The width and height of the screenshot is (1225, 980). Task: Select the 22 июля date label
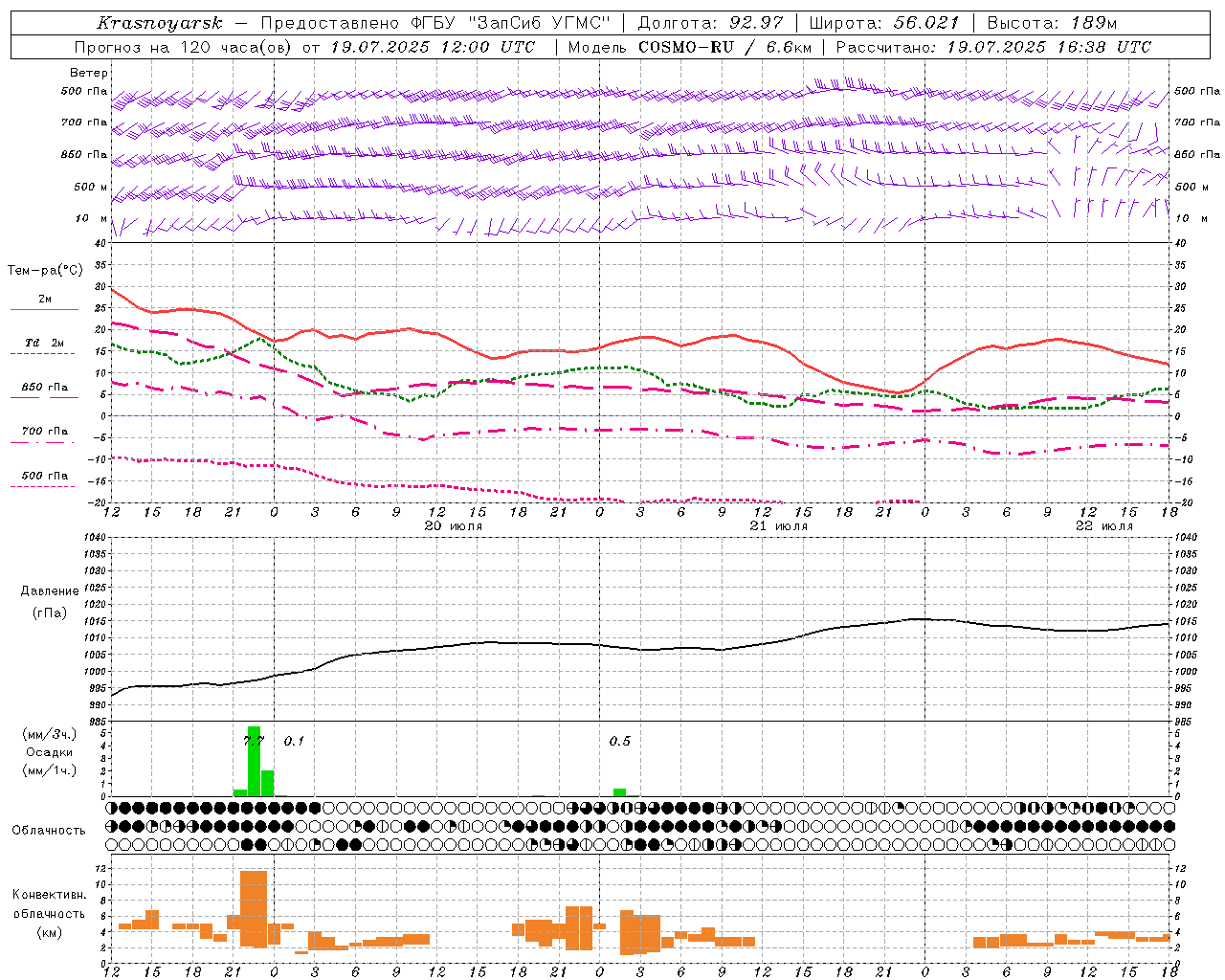(1103, 526)
